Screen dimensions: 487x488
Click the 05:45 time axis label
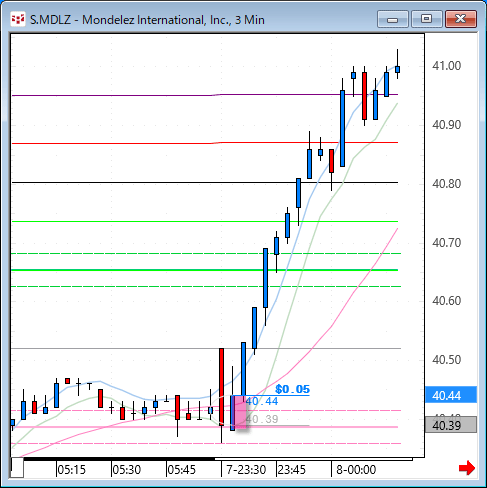click(181, 470)
